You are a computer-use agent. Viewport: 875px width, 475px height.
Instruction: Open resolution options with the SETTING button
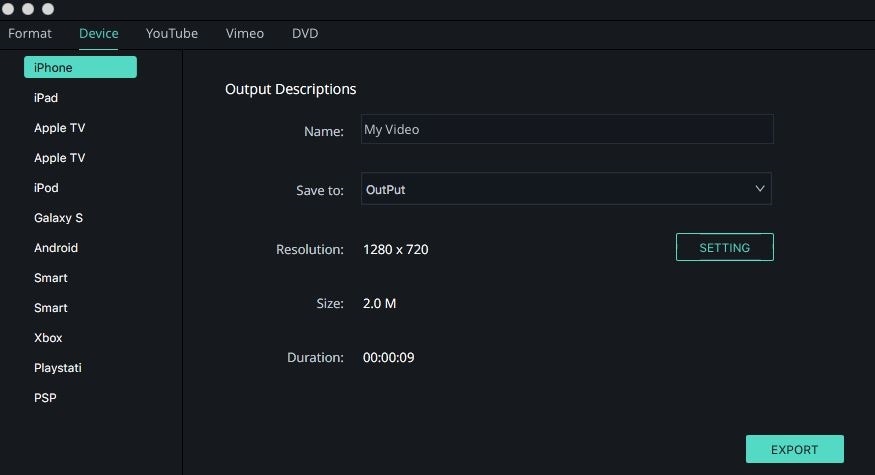724,247
